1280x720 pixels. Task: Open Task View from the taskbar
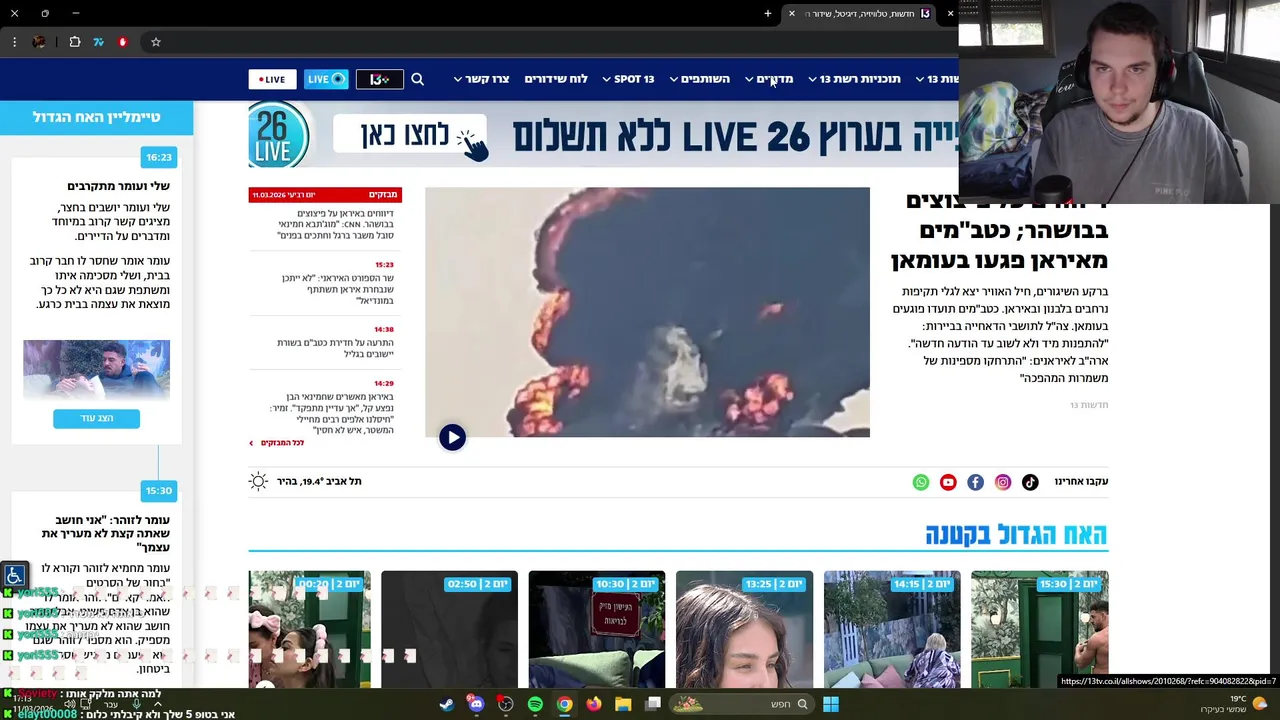[x=653, y=704]
